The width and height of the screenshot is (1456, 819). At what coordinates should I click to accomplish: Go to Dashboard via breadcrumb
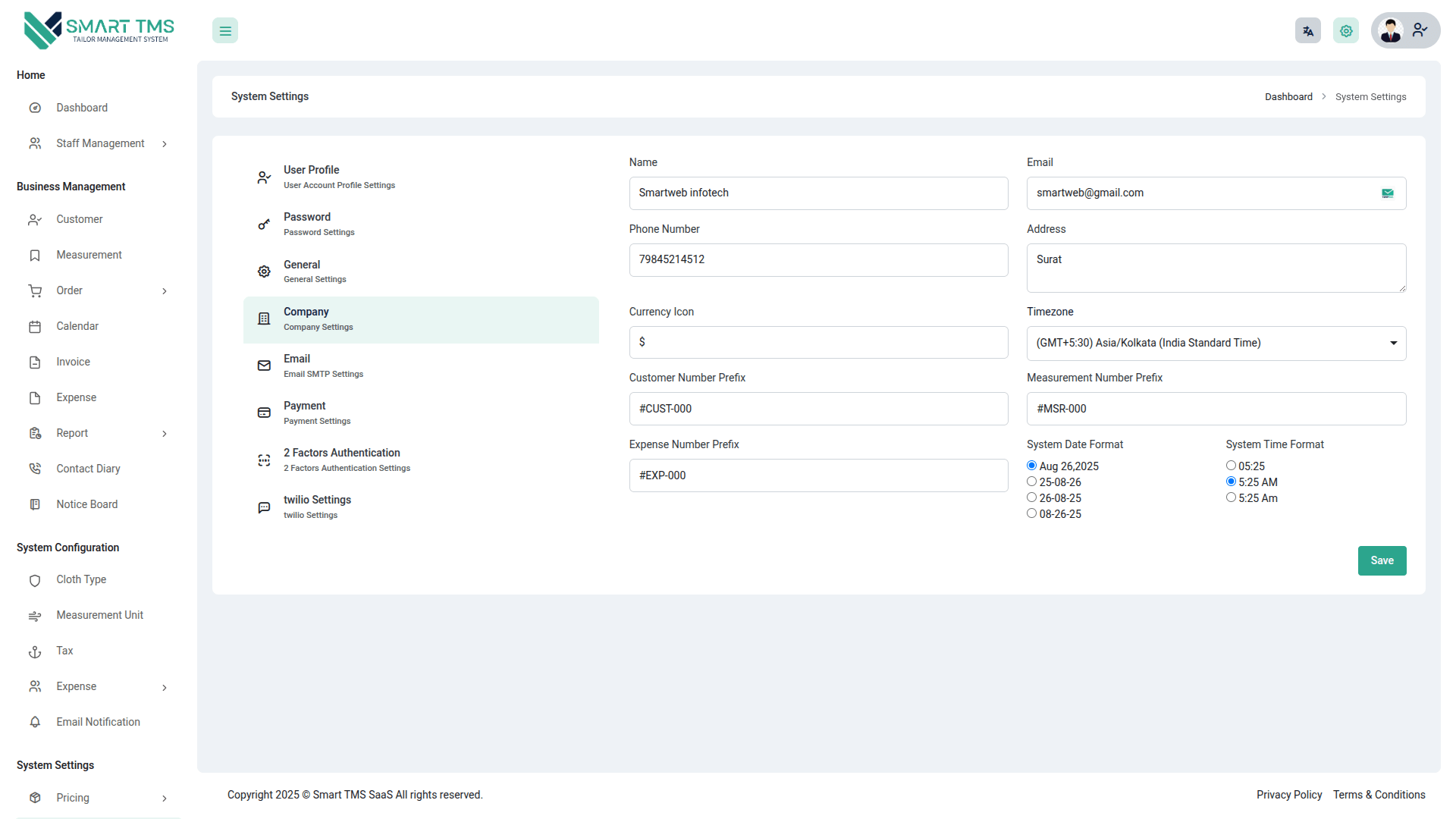[1288, 97]
